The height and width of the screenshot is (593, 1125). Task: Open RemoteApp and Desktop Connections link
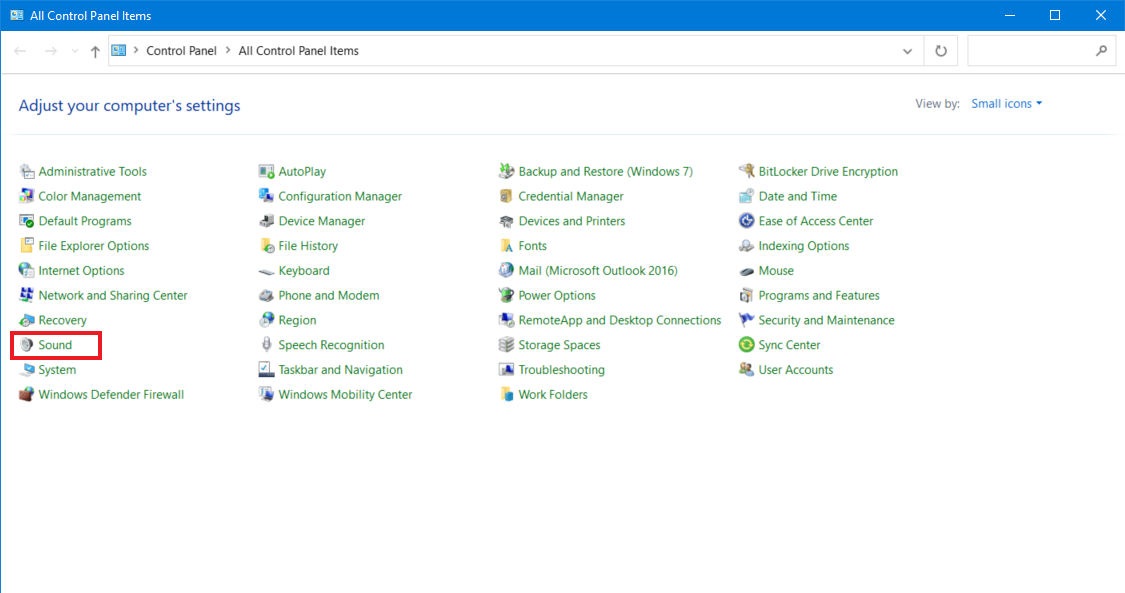(x=620, y=321)
